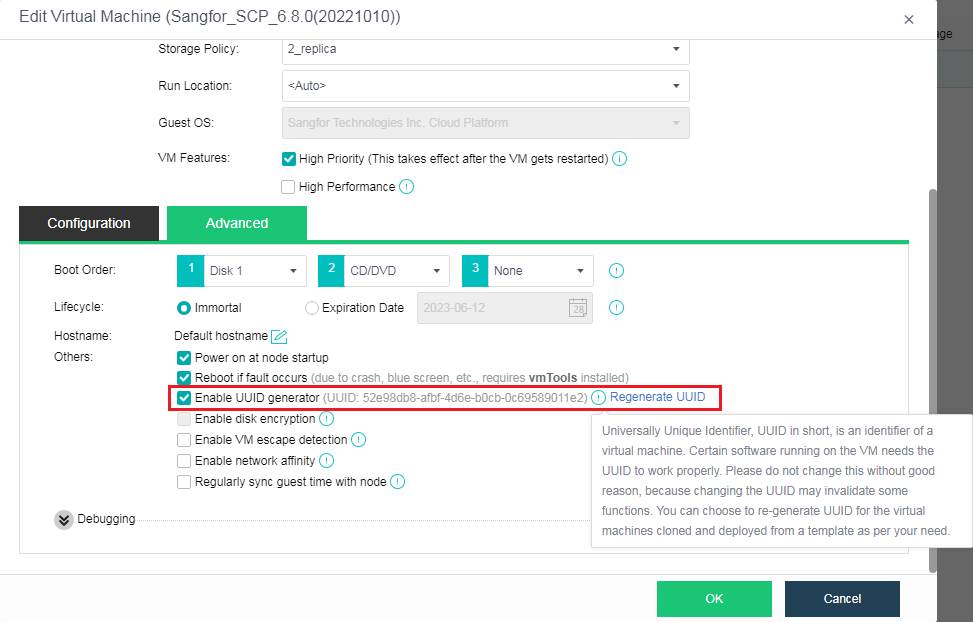The image size is (973, 622).
Task: Click info icon beside Enable VM escape detection
Action: click(358, 440)
